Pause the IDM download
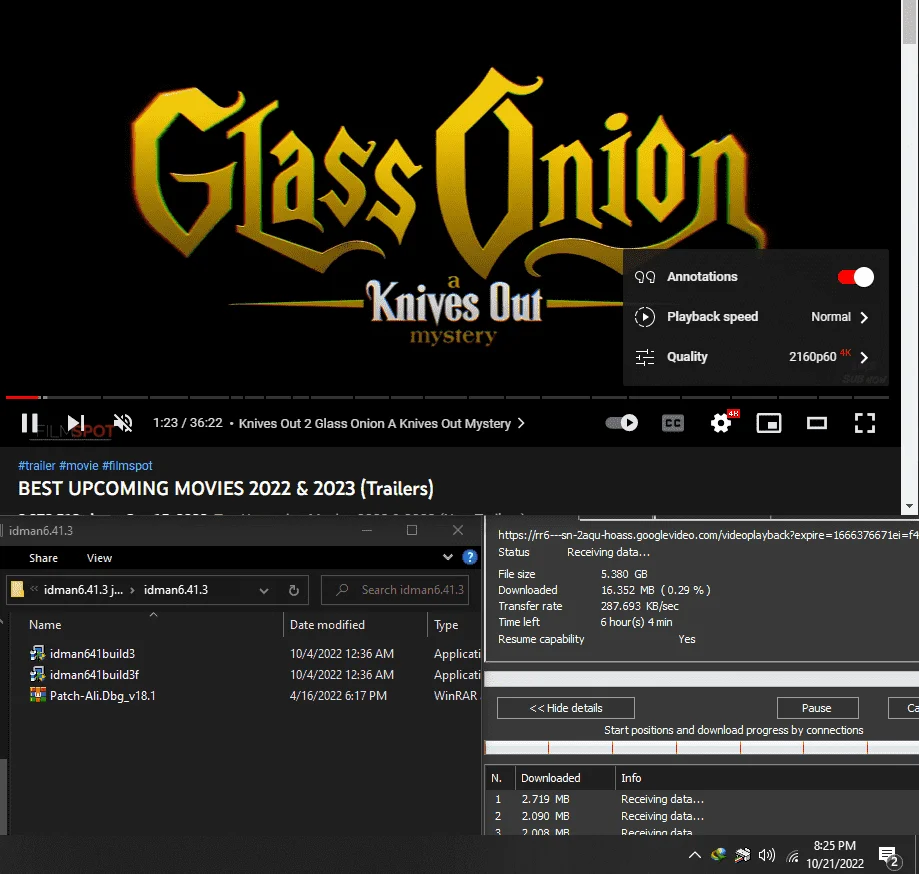The height and width of the screenshot is (874, 919). click(818, 708)
